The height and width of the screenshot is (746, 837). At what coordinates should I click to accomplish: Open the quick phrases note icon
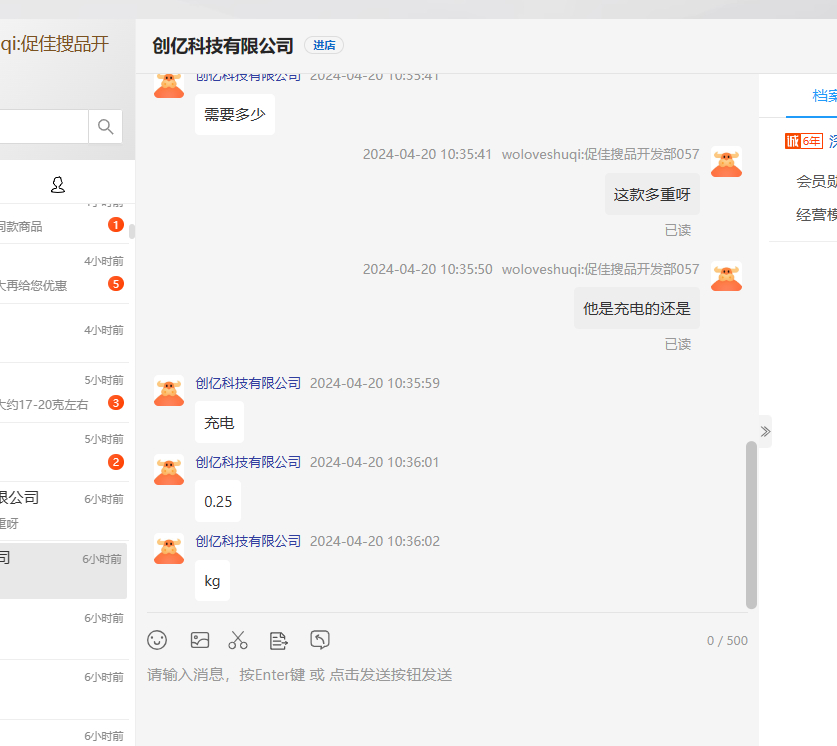tap(279, 640)
